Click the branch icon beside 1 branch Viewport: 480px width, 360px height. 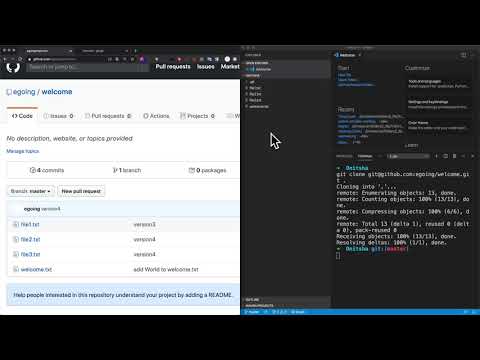tap(115, 170)
